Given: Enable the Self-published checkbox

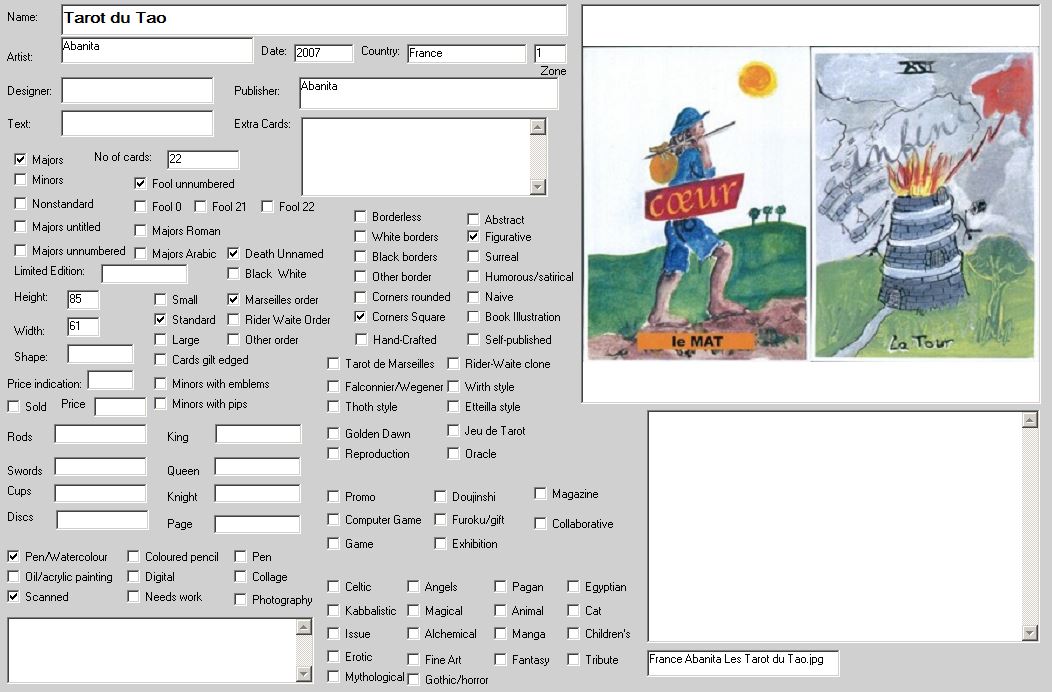Looking at the screenshot, I should point(474,340).
